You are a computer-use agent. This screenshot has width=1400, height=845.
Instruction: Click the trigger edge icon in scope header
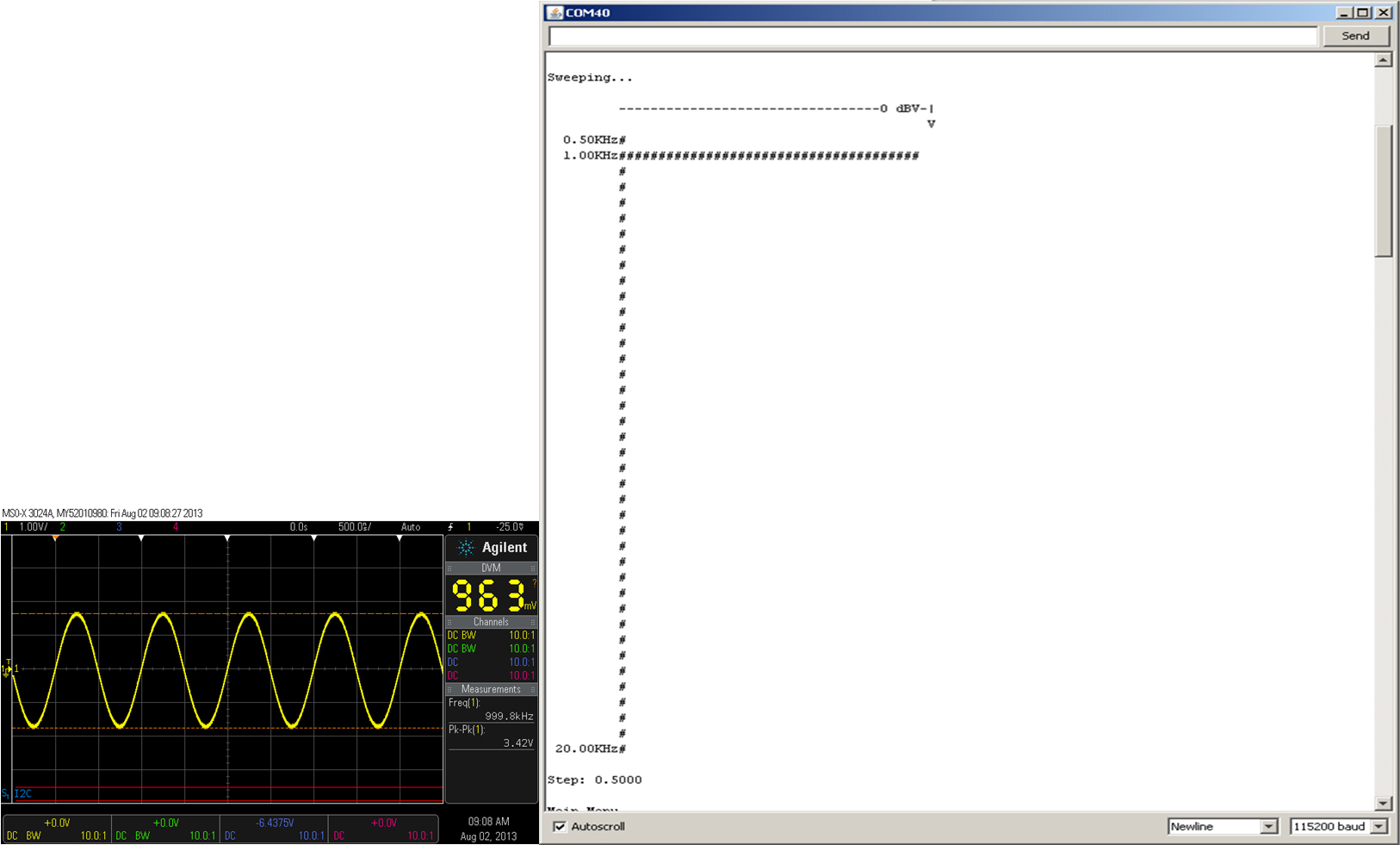point(450,526)
